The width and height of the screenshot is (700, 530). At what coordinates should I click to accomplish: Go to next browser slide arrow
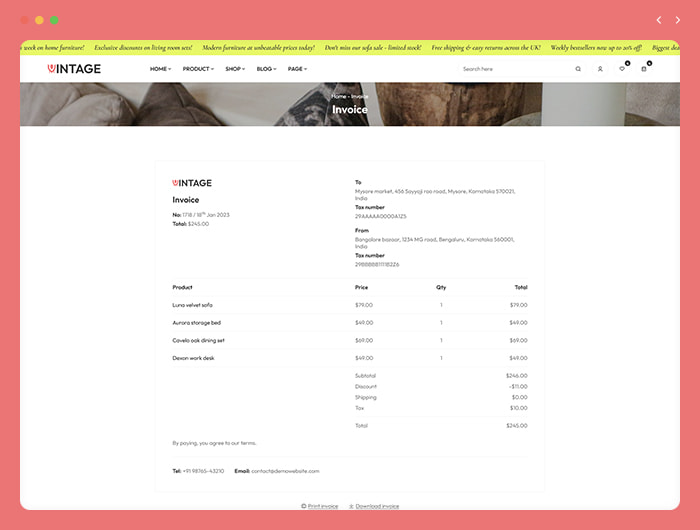click(677, 20)
